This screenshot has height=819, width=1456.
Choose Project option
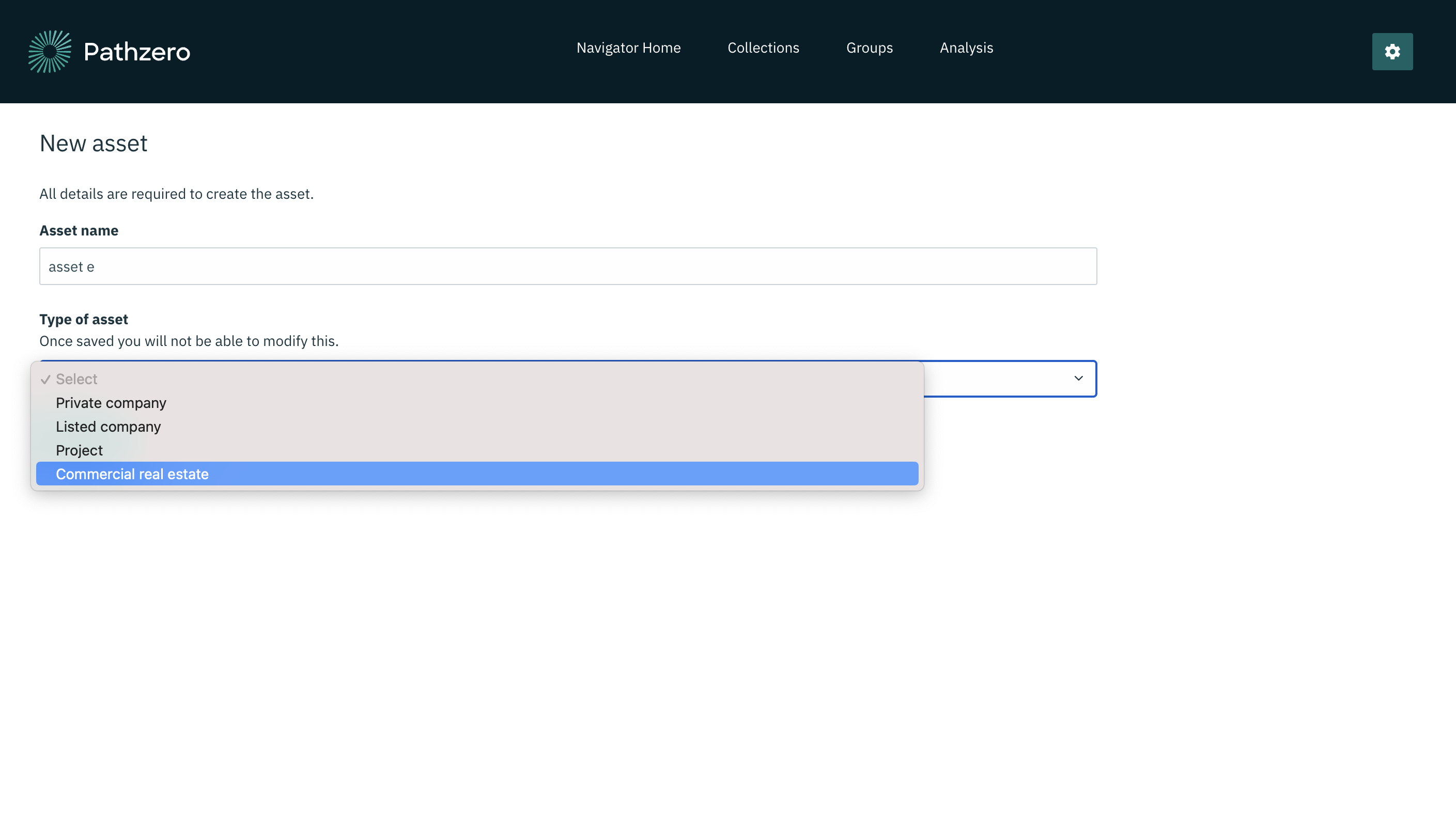(x=477, y=450)
